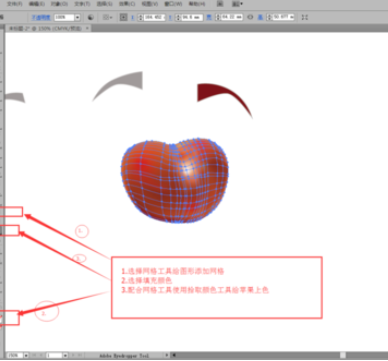Open the 编辑(E) menu

click(36, 4)
